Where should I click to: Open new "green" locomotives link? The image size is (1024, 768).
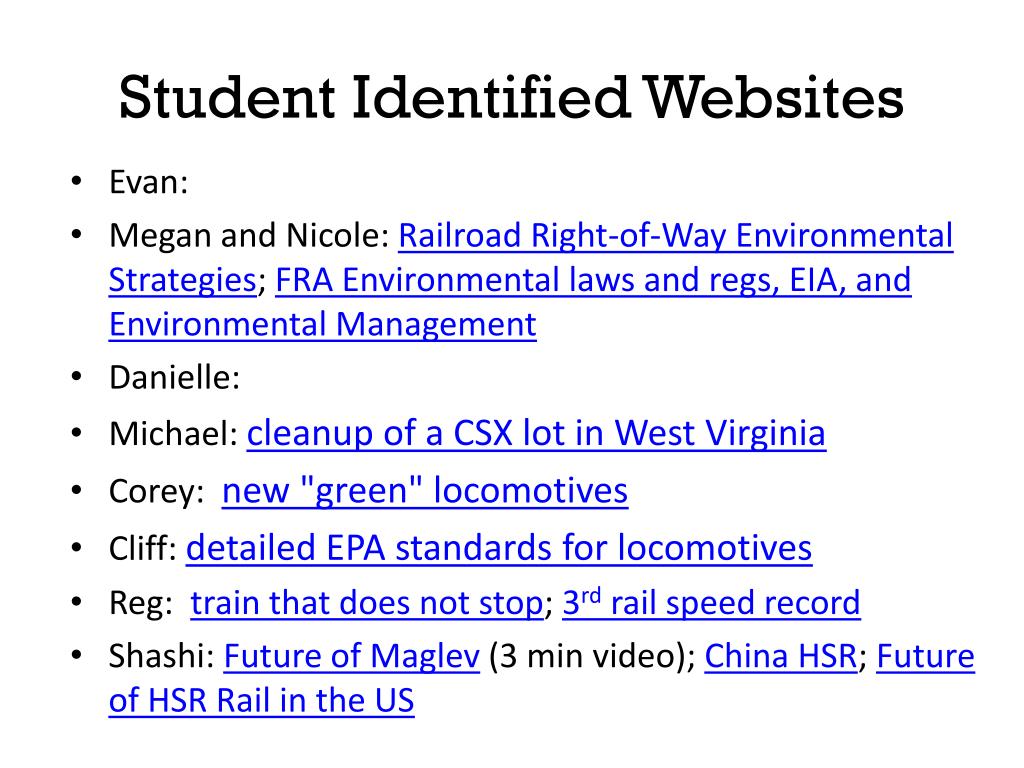425,490
